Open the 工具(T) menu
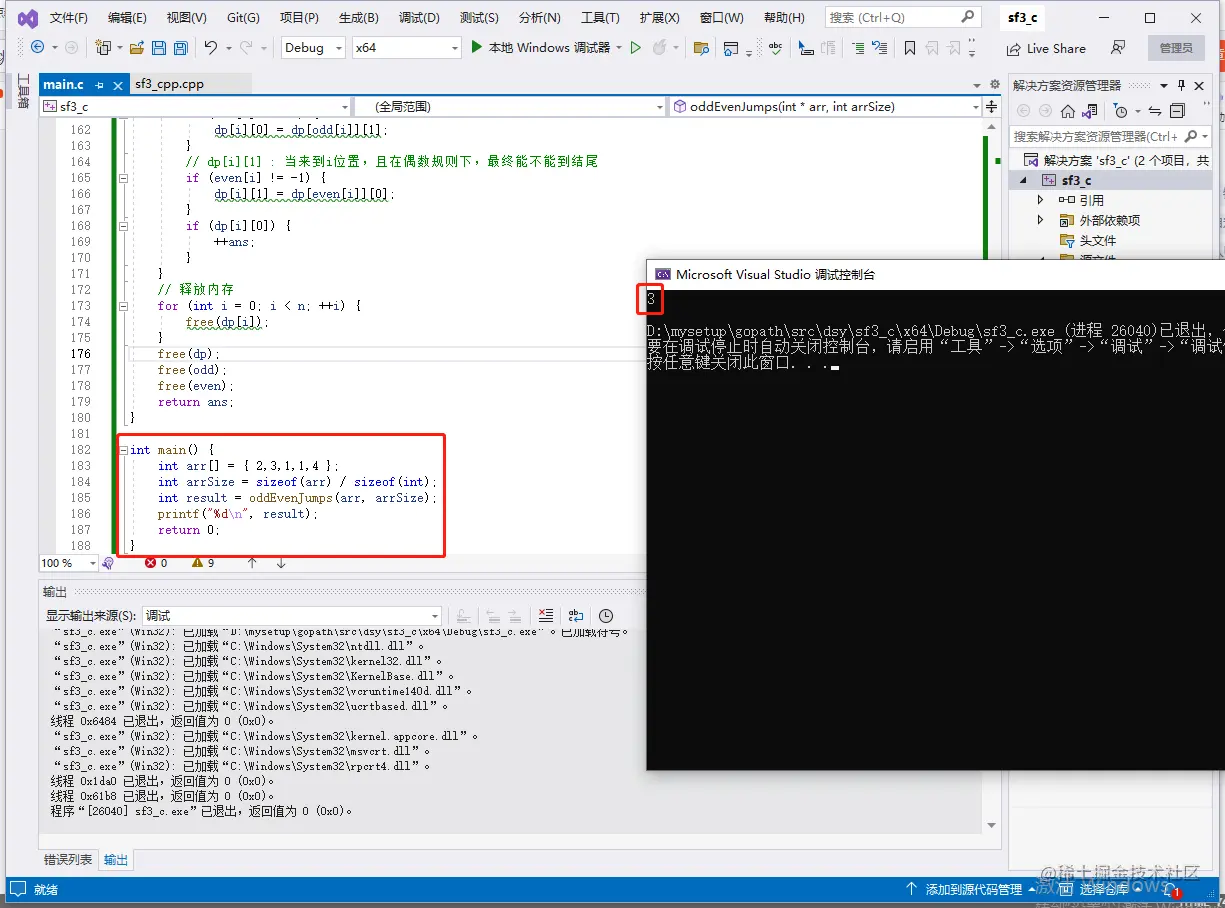Viewport: 1225px width, 908px height. pyautogui.click(x=600, y=18)
